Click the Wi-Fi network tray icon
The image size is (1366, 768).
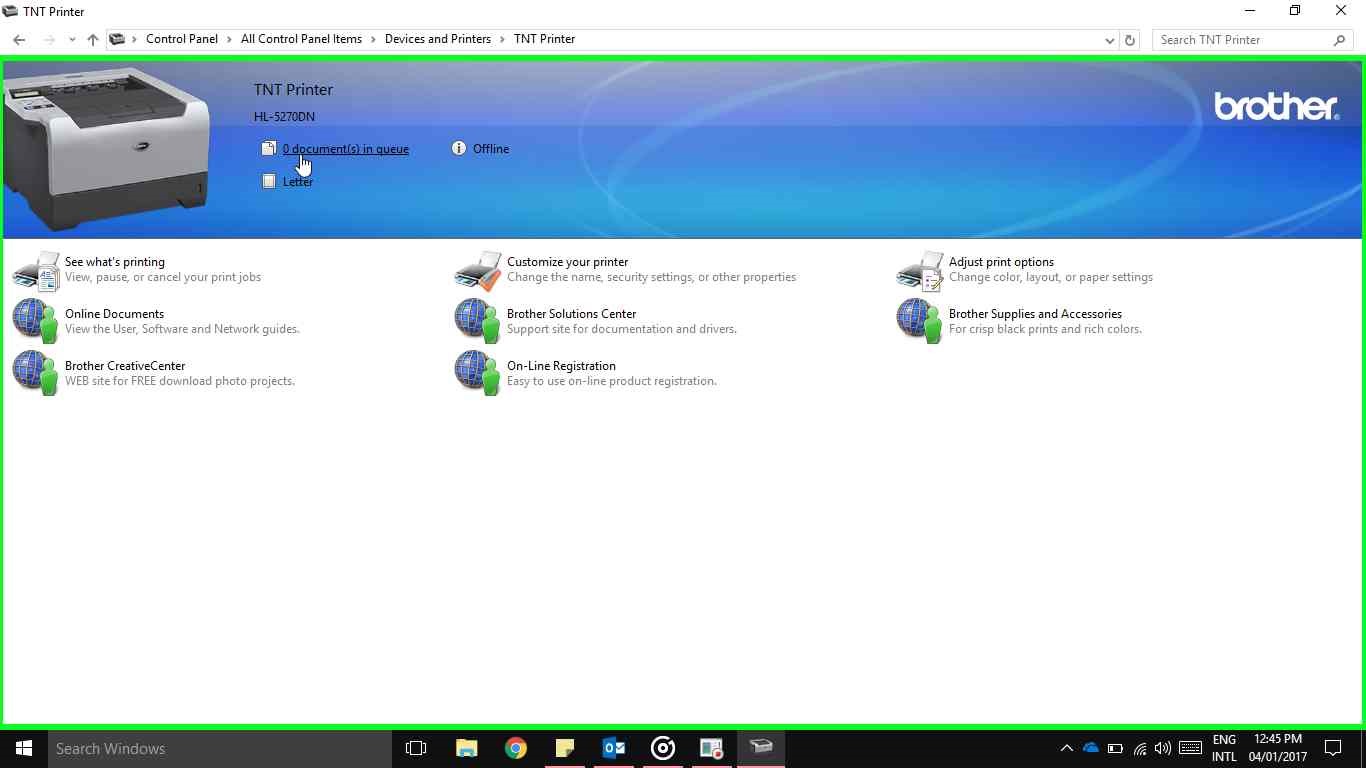click(1140, 748)
